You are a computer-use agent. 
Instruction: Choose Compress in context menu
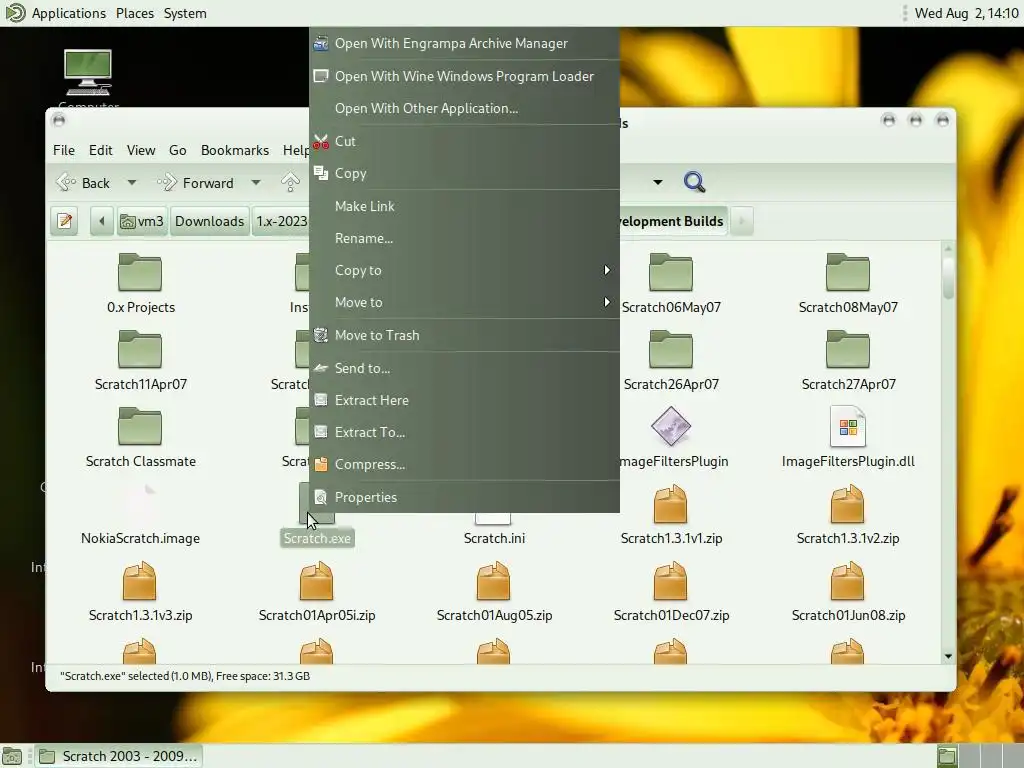[x=464, y=464]
